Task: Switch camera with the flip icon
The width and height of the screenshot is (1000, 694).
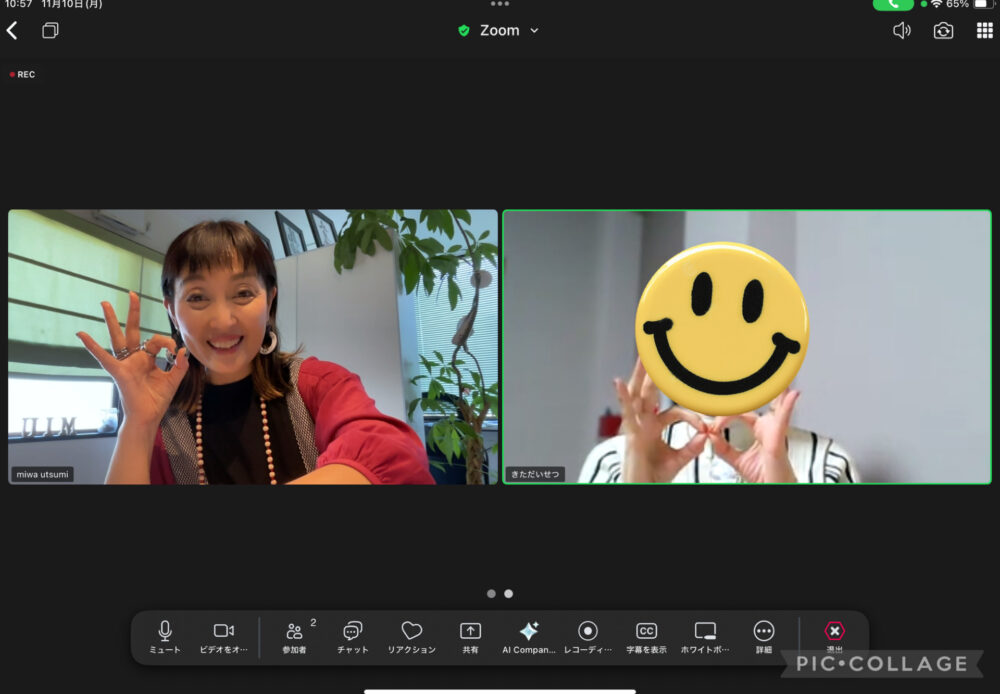Action: [x=943, y=31]
